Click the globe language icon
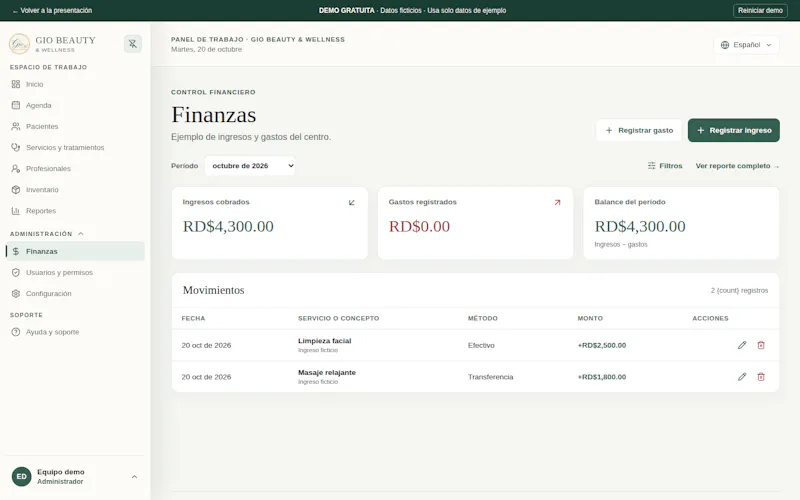The width and height of the screenshot is (800, 500). point(724,45)
